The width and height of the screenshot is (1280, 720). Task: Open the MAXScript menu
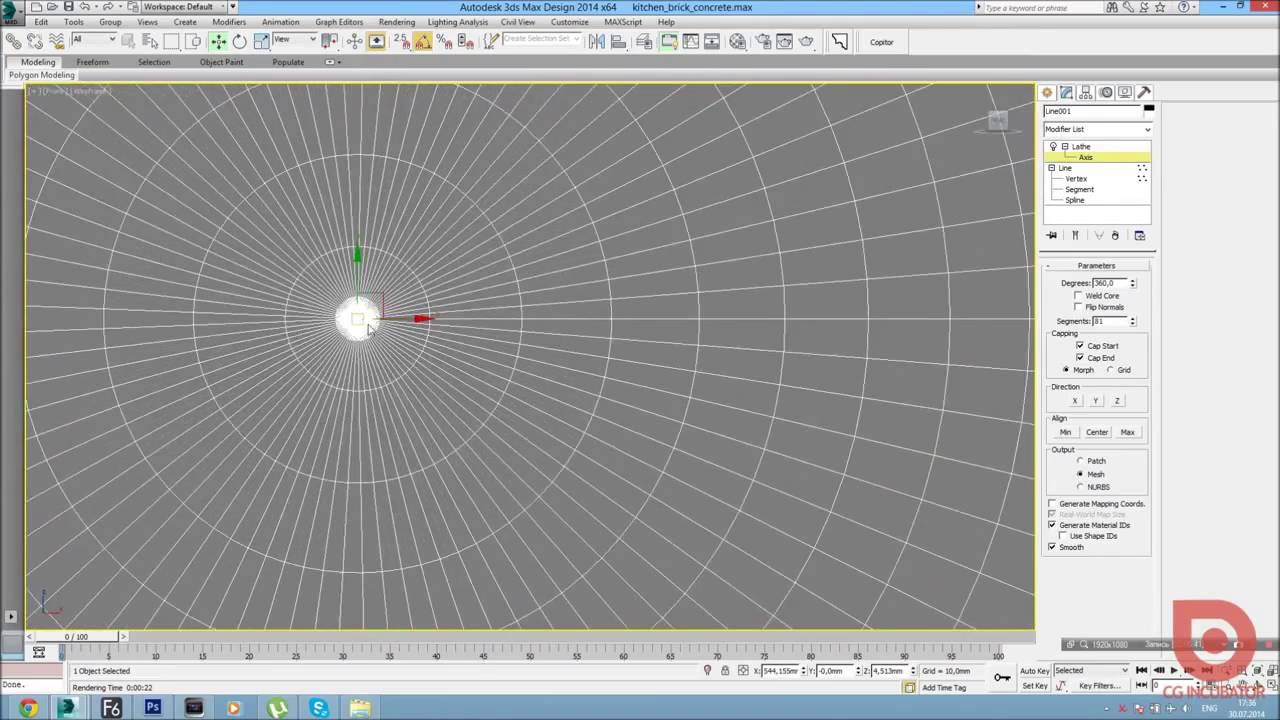(623, 22)
